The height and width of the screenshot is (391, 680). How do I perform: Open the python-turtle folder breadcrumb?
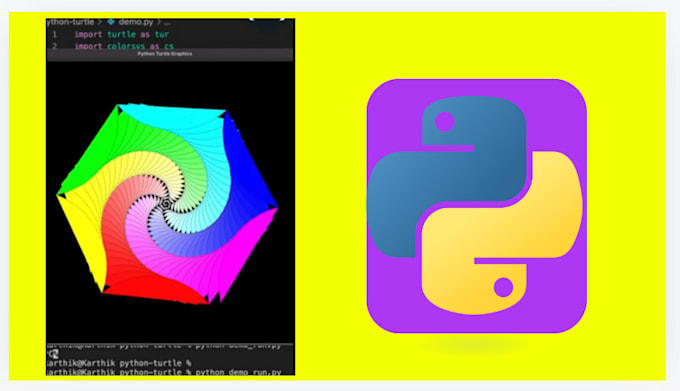tap(70, 22)
